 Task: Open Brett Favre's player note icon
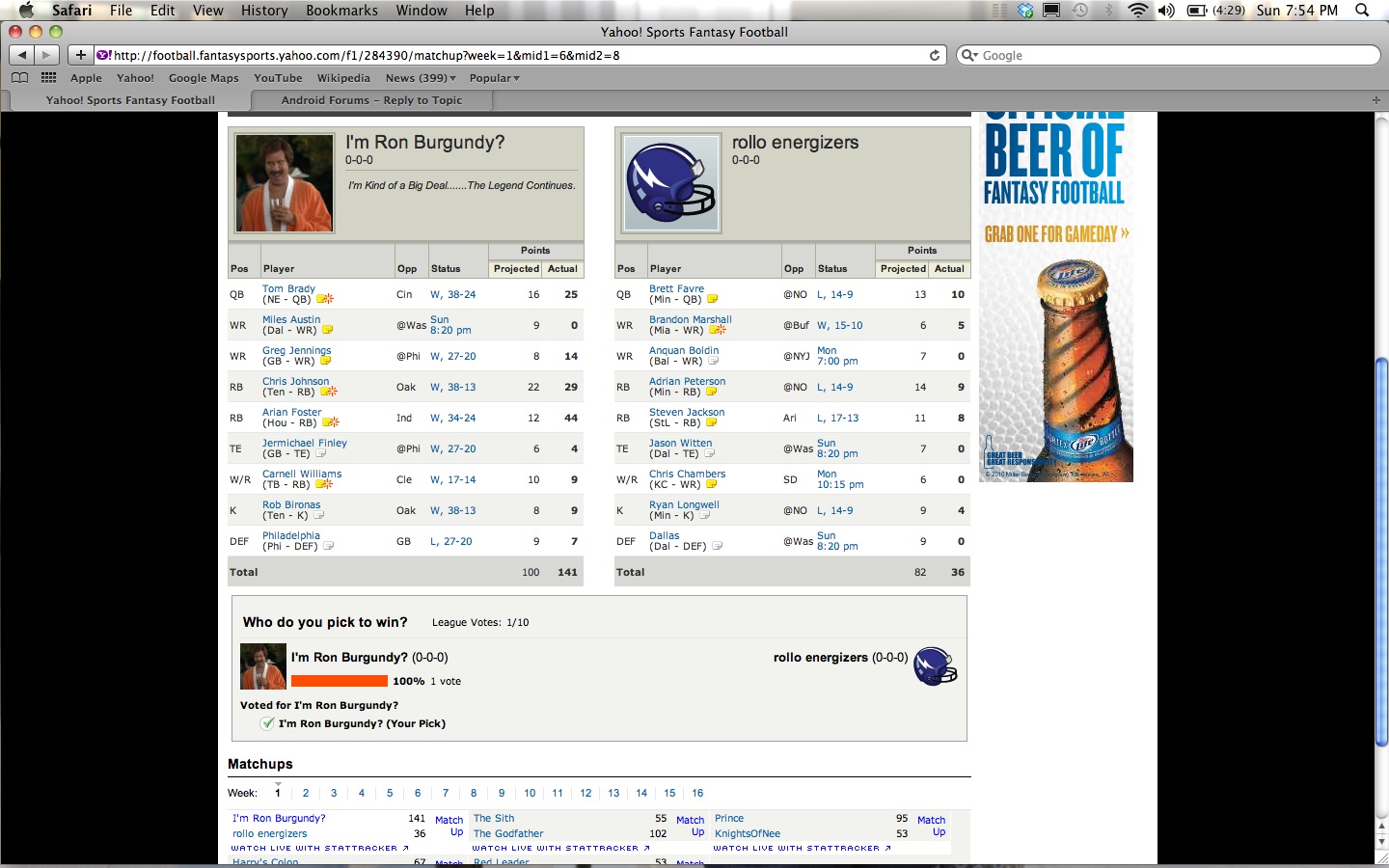pos(712,299)
